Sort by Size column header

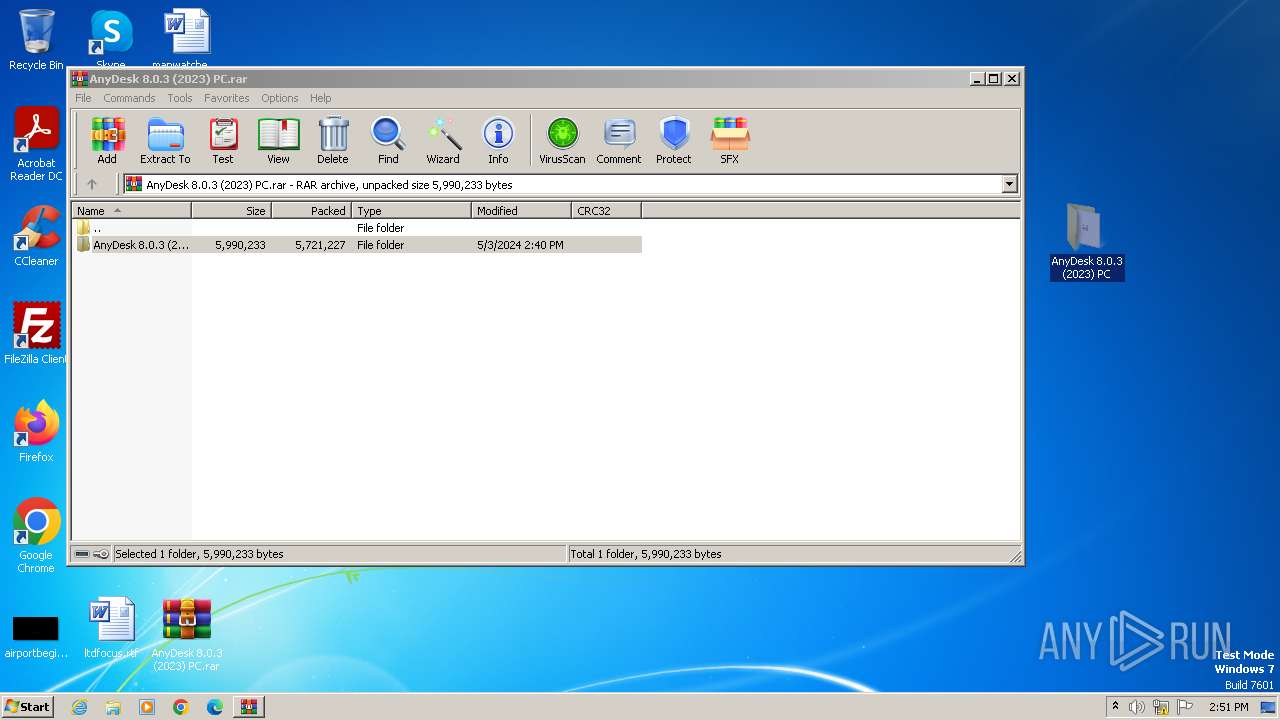(231, 210)
